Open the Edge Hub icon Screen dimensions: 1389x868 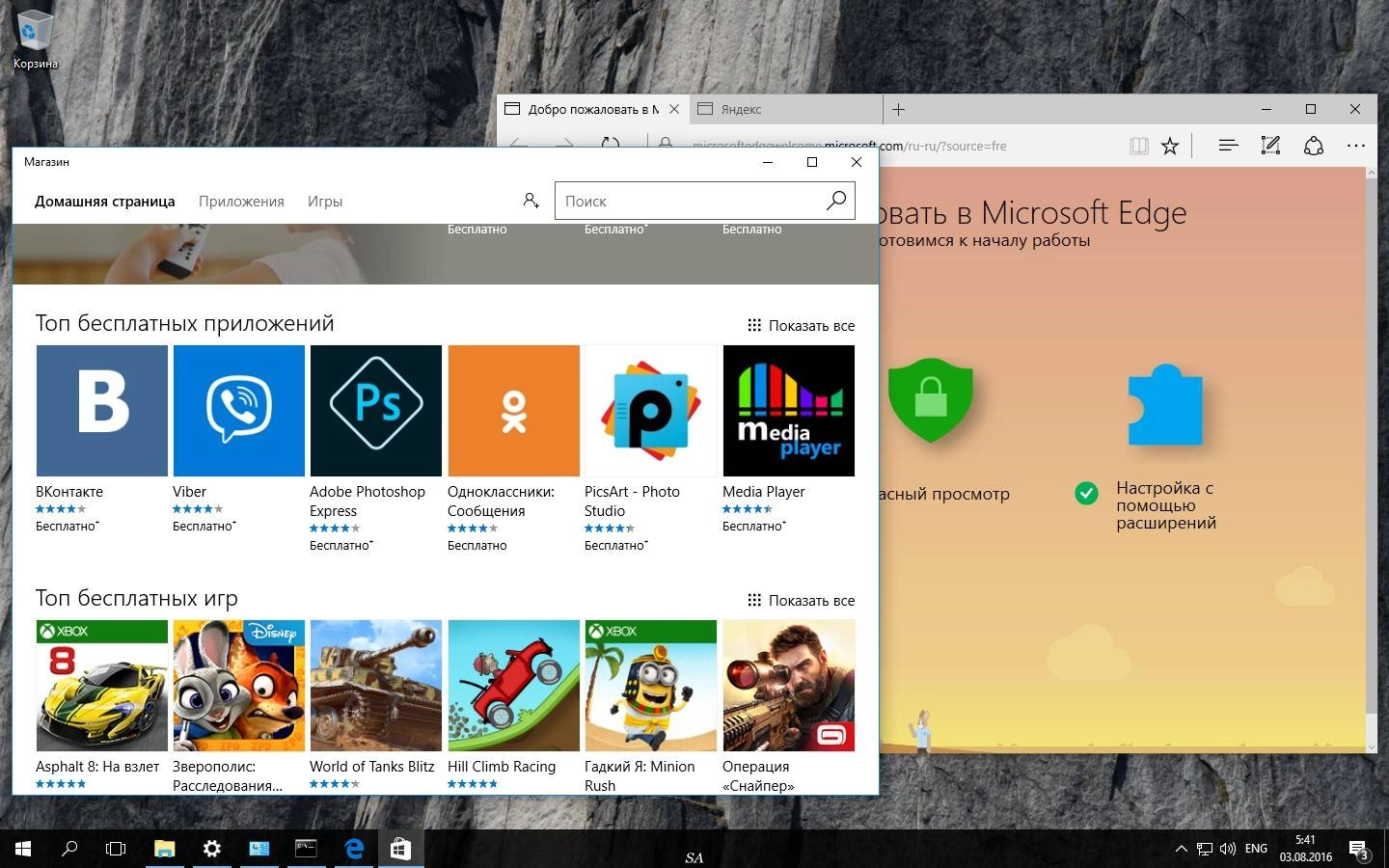pos(1228,146)
